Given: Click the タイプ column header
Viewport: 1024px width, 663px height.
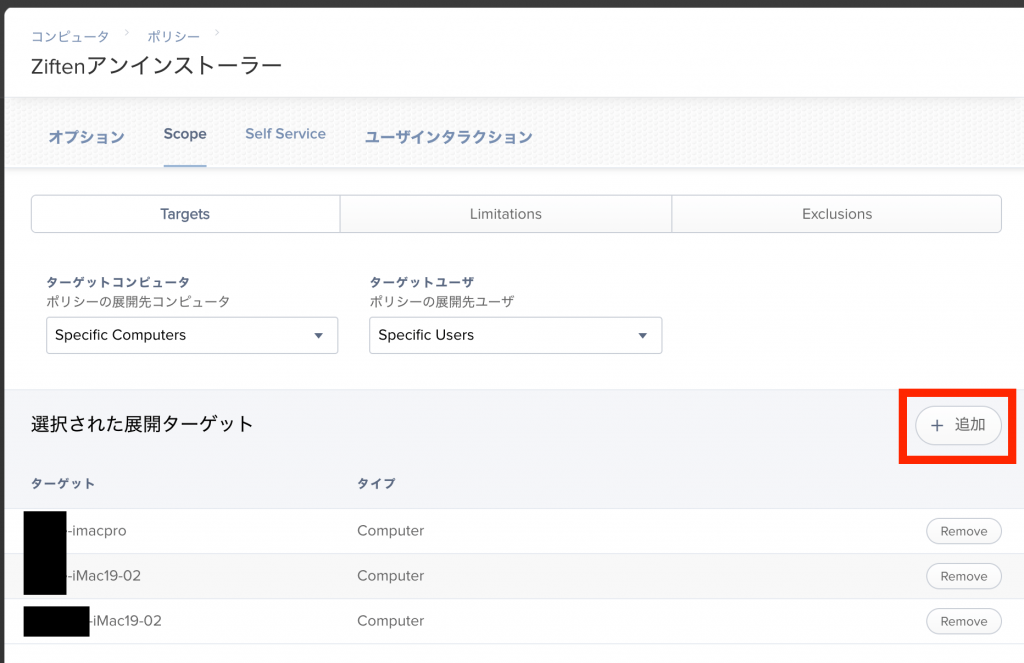Looking at the screenshot, I should click(x=376, y=483).
